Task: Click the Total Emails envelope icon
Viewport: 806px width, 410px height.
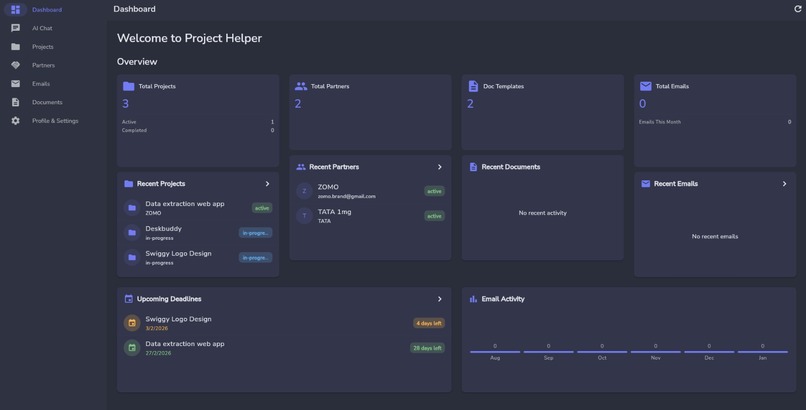Action: pos(646,86)
